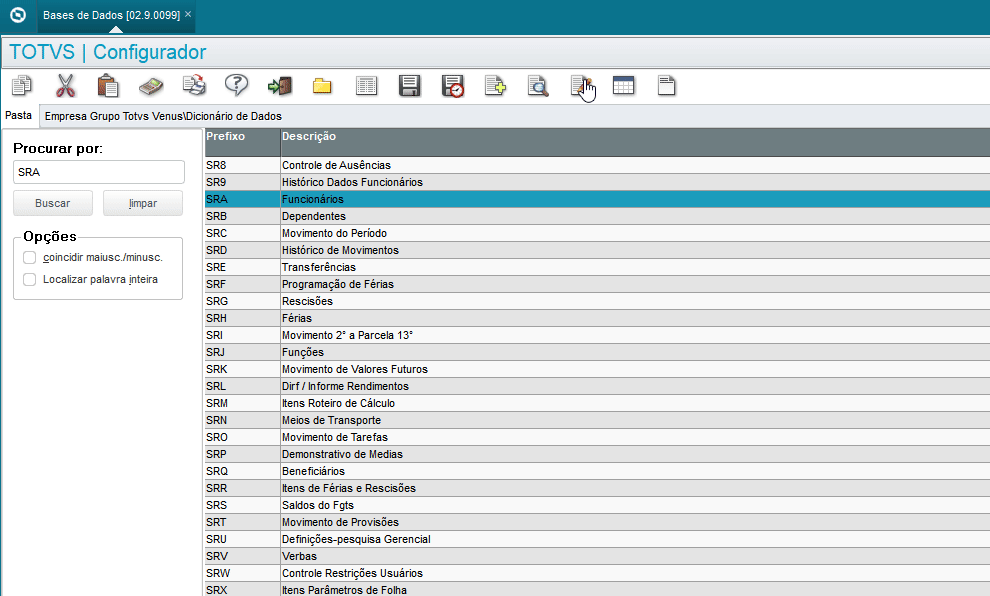
Task: Select Itens Parâmetros de Folha row
Action: (597, 590)
